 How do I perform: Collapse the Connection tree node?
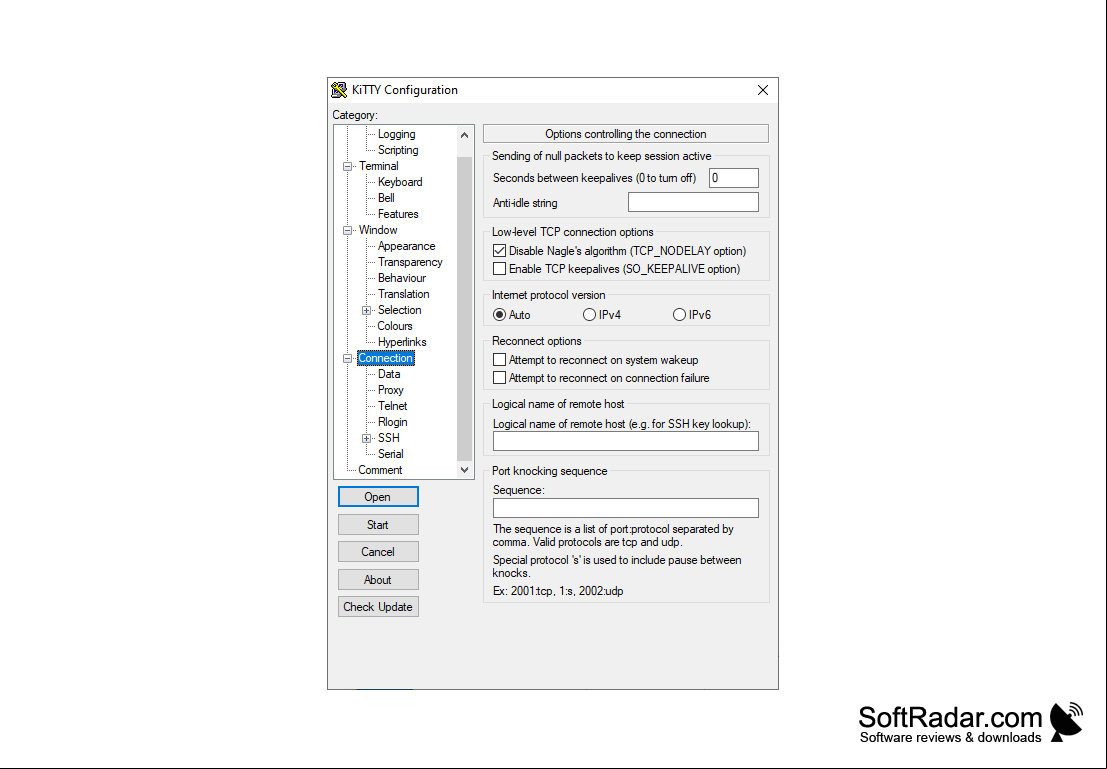click(347, 359)
